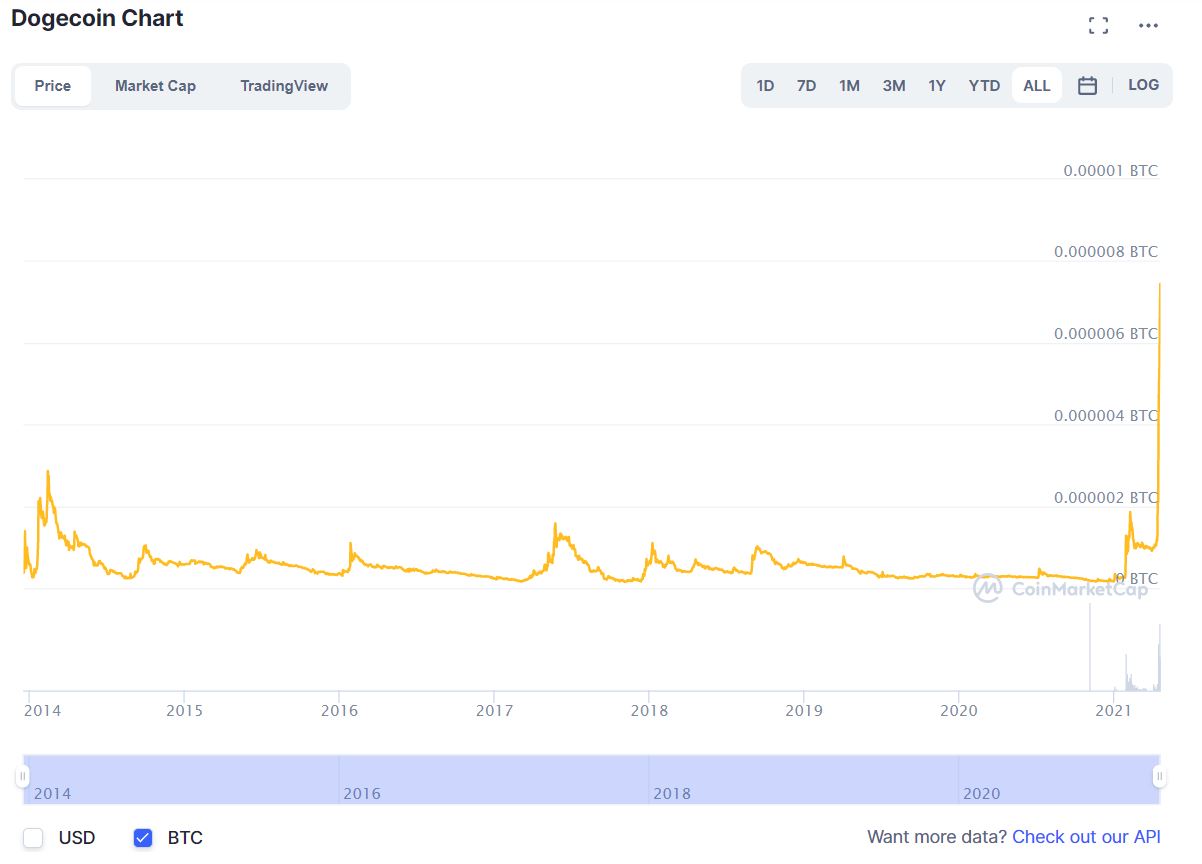Select the Price tab
The width and height of the screenshot is (1202, 864).
pos(53,86)
